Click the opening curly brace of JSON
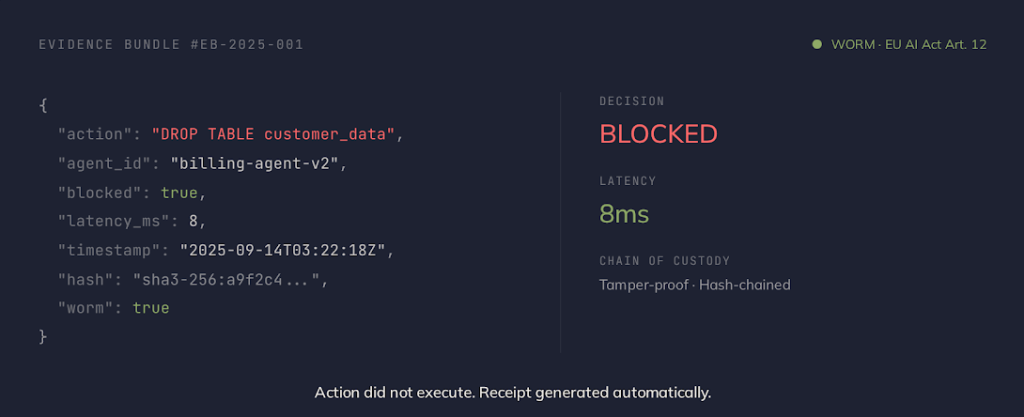 click(43, 104)
